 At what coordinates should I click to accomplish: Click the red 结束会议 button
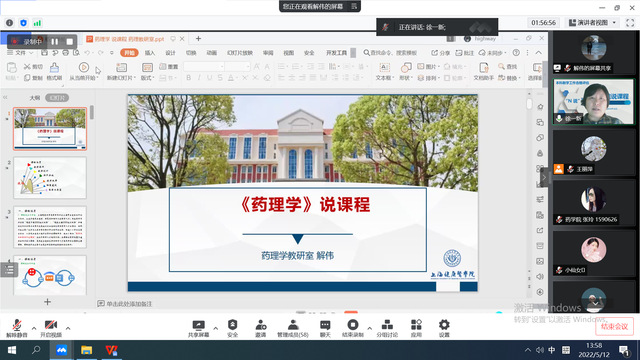coord(614,327)
